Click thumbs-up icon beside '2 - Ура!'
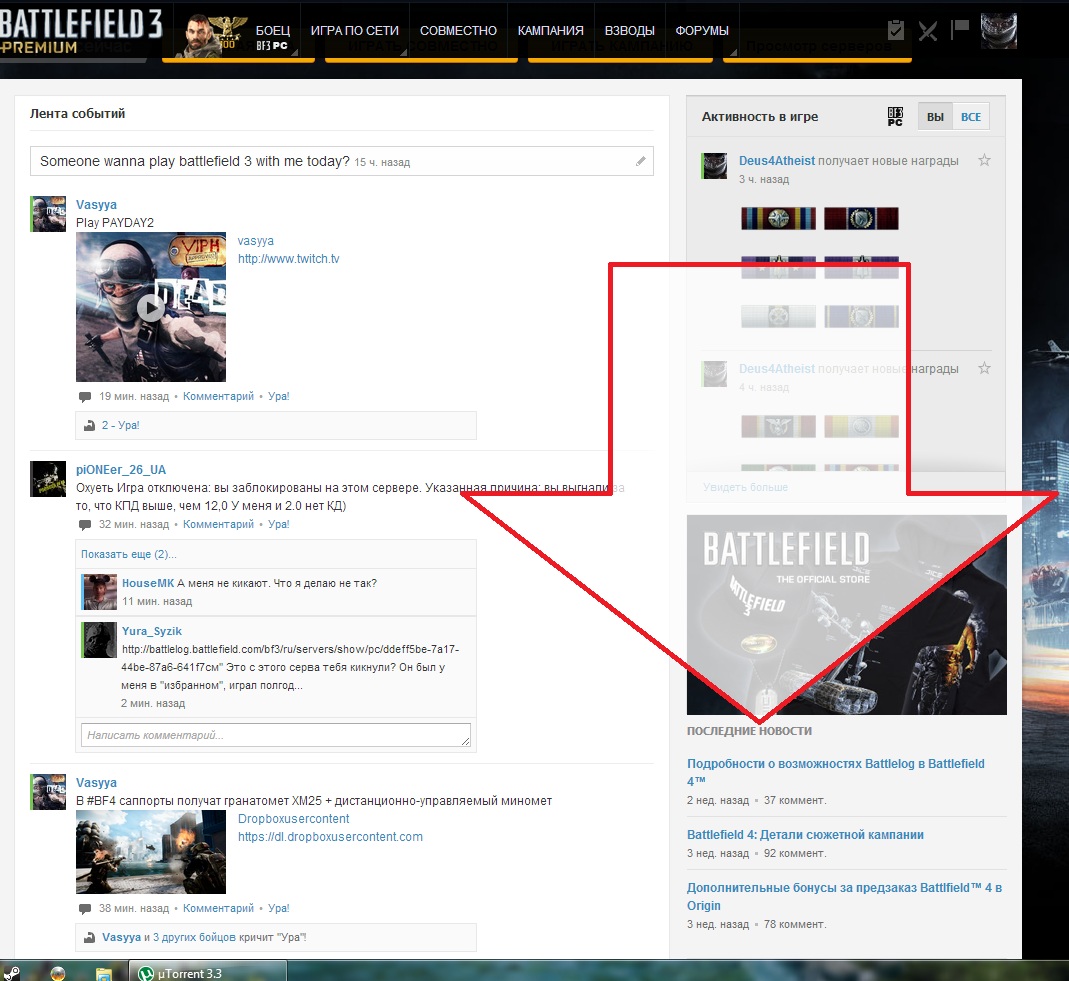The image size is (1069, 981). point(89,425)
